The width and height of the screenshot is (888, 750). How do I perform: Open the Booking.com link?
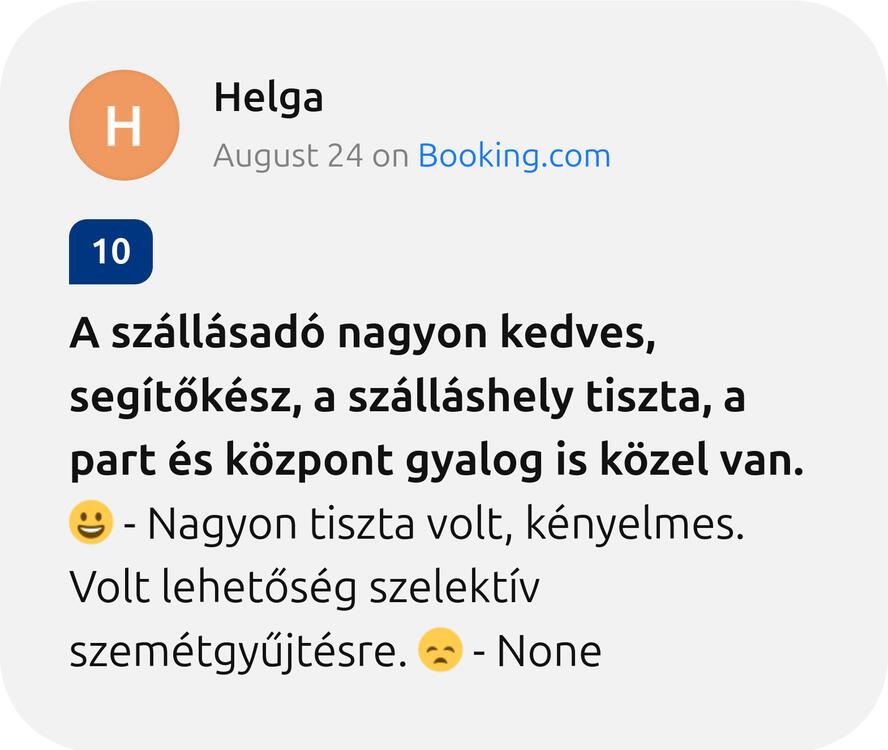click(514, 156)
